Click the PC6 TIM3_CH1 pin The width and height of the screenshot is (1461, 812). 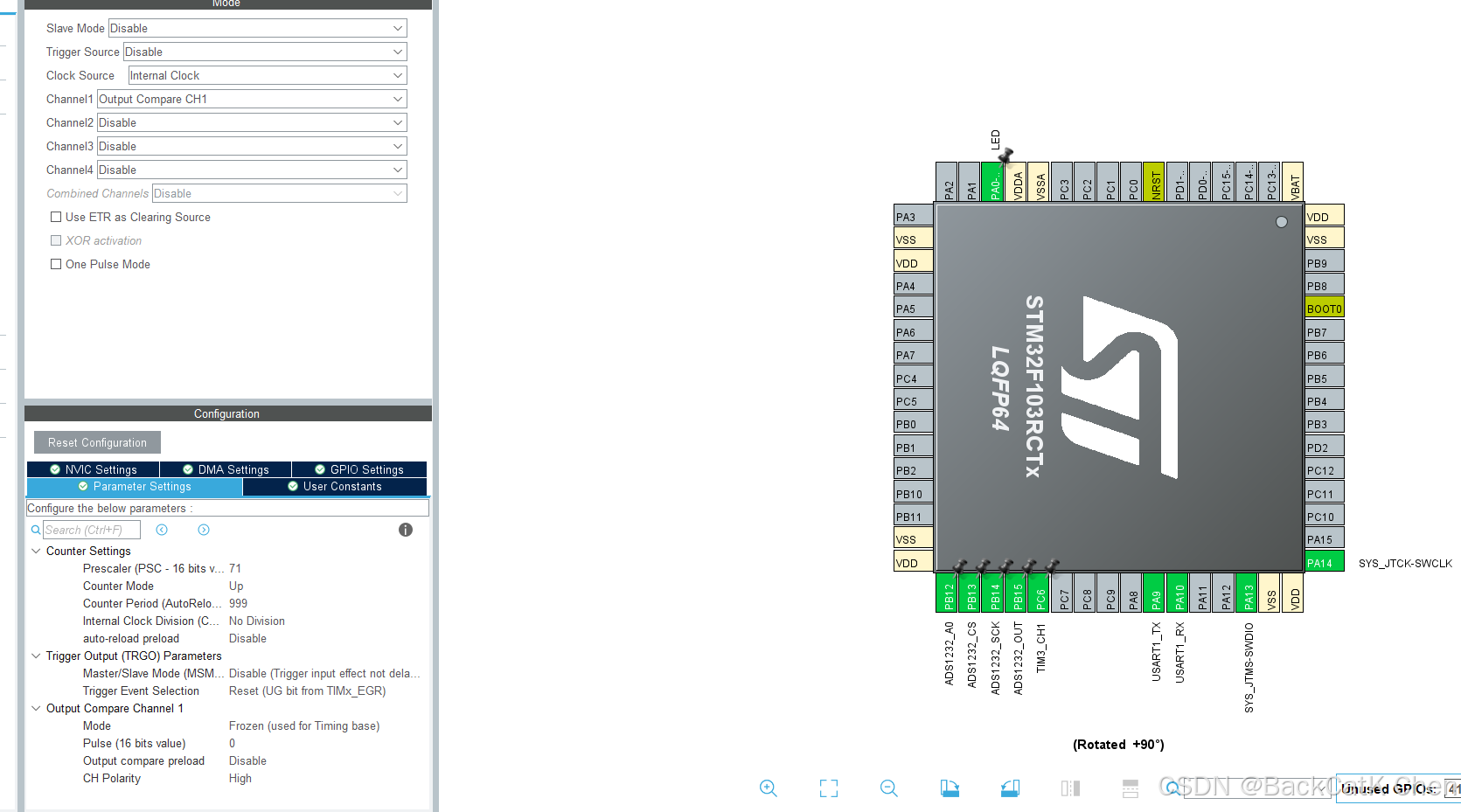click(x=1040, y=593)
